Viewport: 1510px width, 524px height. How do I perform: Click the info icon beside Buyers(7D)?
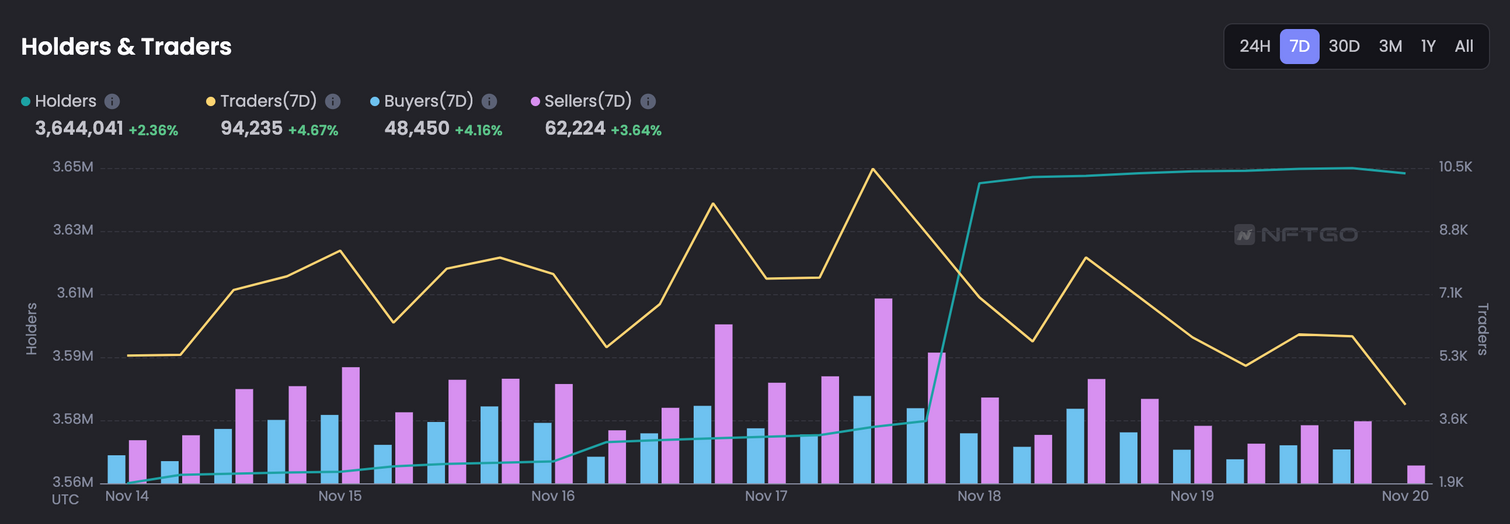coord(489,101)
